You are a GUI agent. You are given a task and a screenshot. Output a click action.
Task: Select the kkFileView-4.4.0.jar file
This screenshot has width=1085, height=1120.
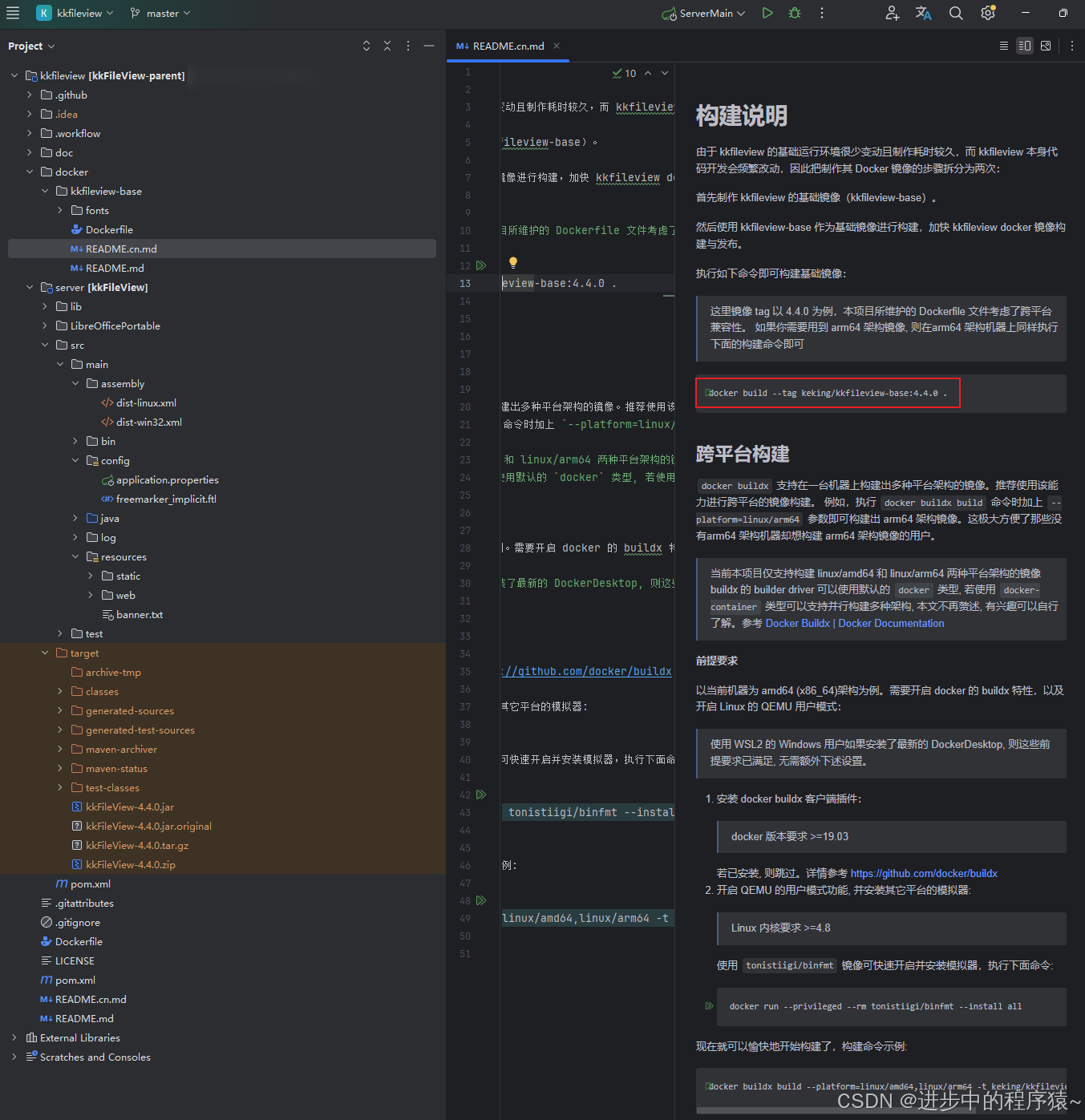[129, 807]
